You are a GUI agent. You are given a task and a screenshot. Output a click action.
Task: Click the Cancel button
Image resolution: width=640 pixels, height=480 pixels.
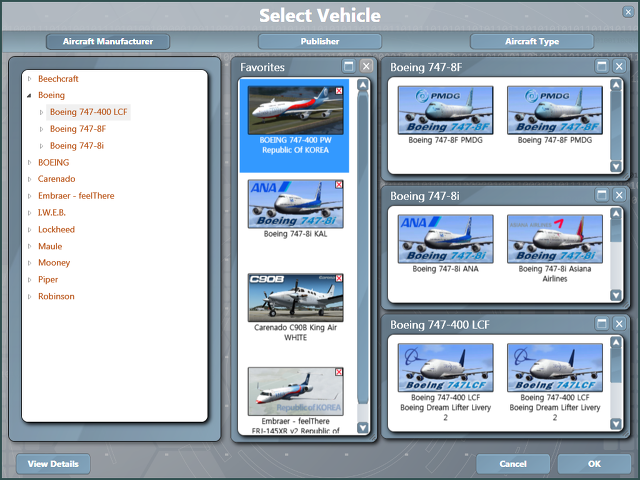tap(513, 464)
